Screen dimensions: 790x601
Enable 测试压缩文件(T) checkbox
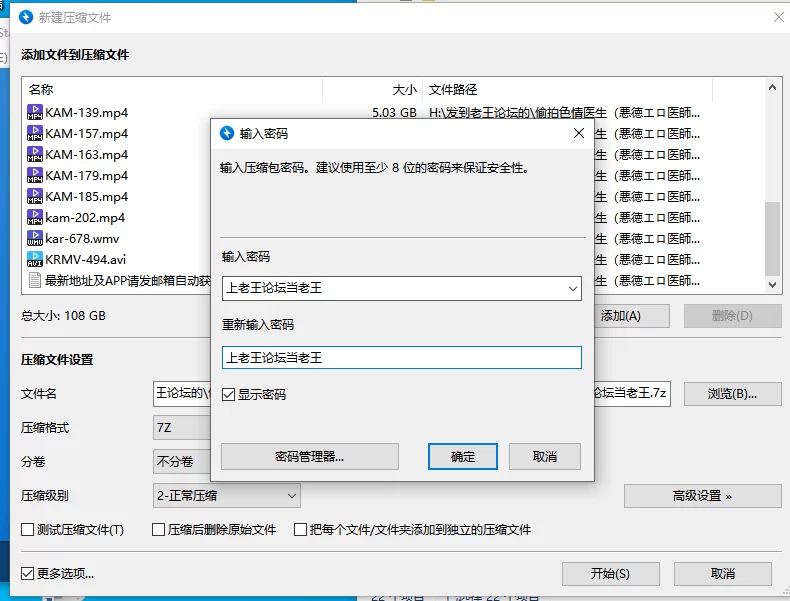point(28,529)
